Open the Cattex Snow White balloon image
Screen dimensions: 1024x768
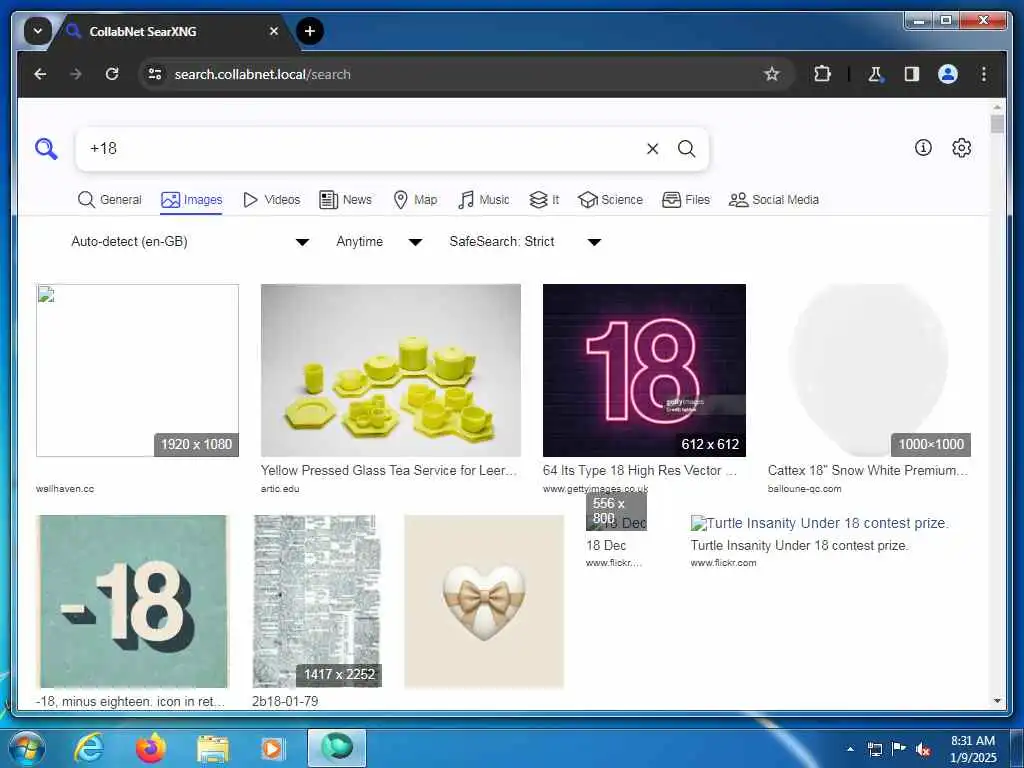[x=869, y=370]
